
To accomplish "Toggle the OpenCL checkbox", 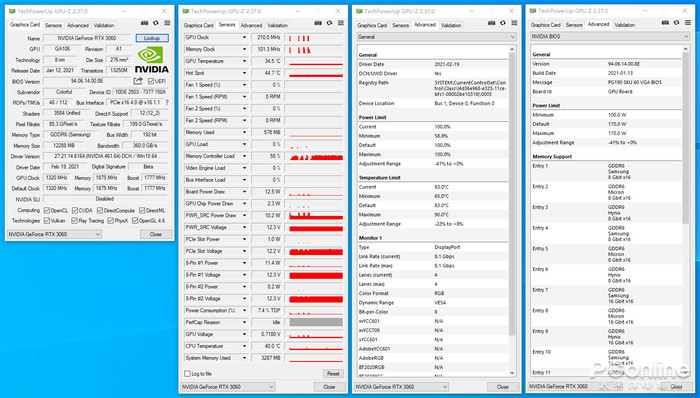I will pyautogui.click(x=47, y=210).
